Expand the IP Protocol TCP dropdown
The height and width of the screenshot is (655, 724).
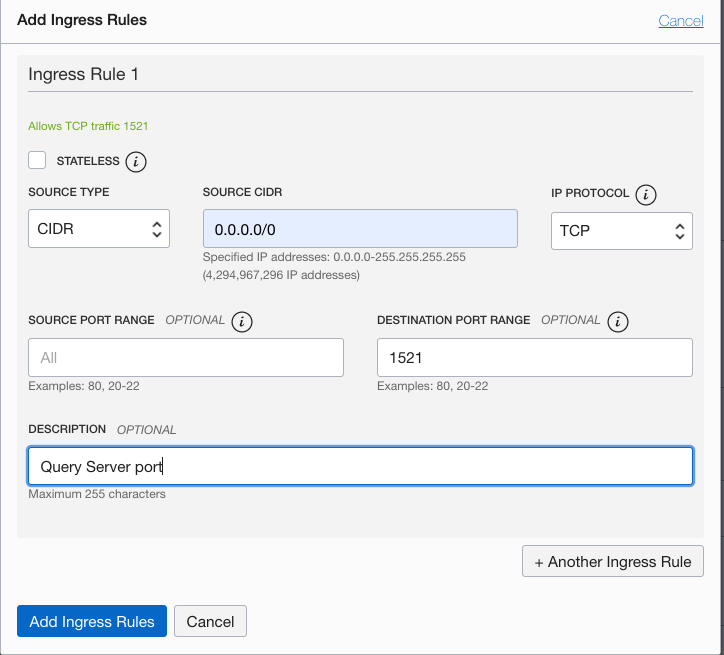621,230
